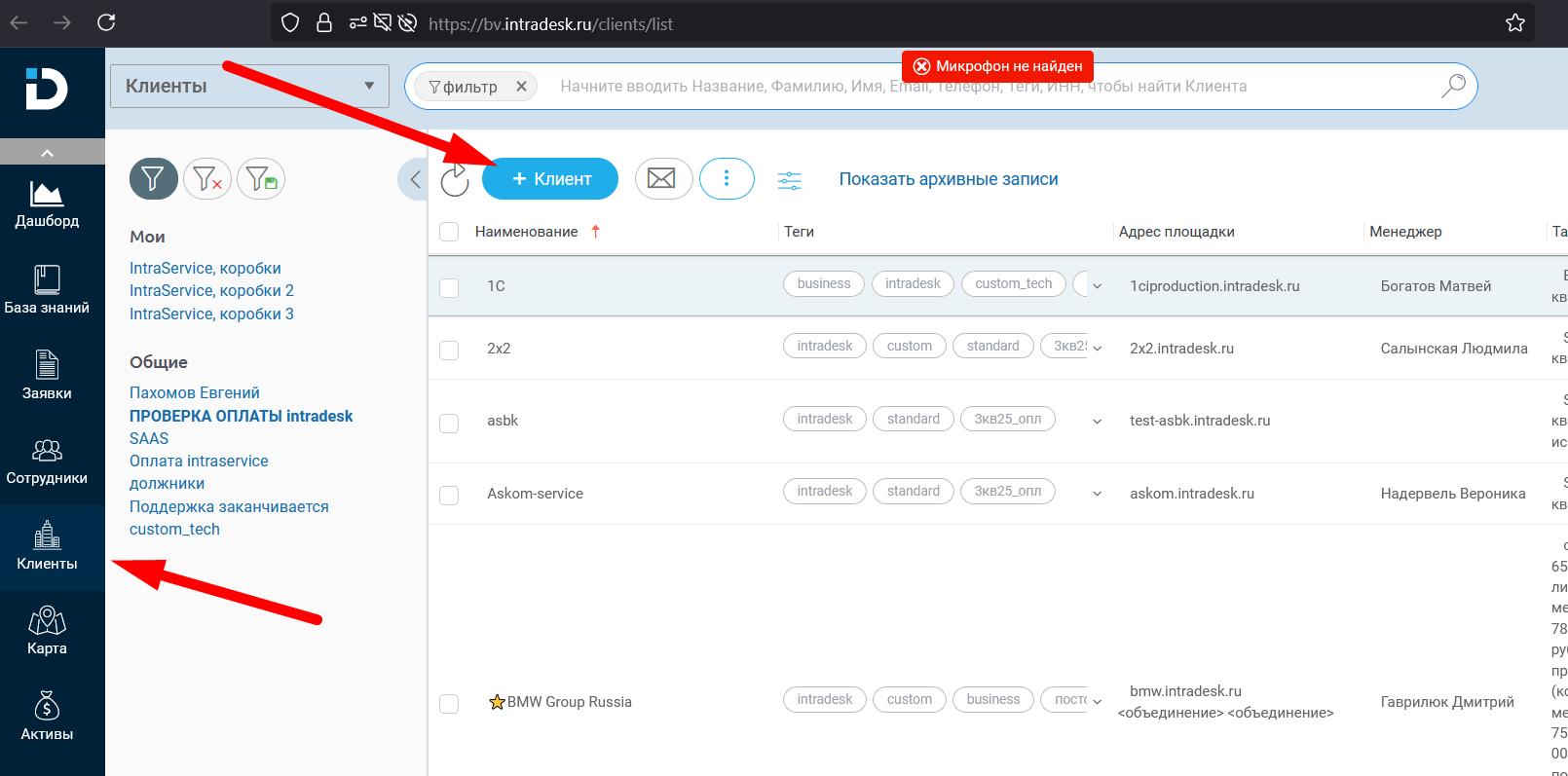This screenshot has height=776, width=1568.
Task: Click the IntraDesk logo icon
Action: click(x=46, y=89)
